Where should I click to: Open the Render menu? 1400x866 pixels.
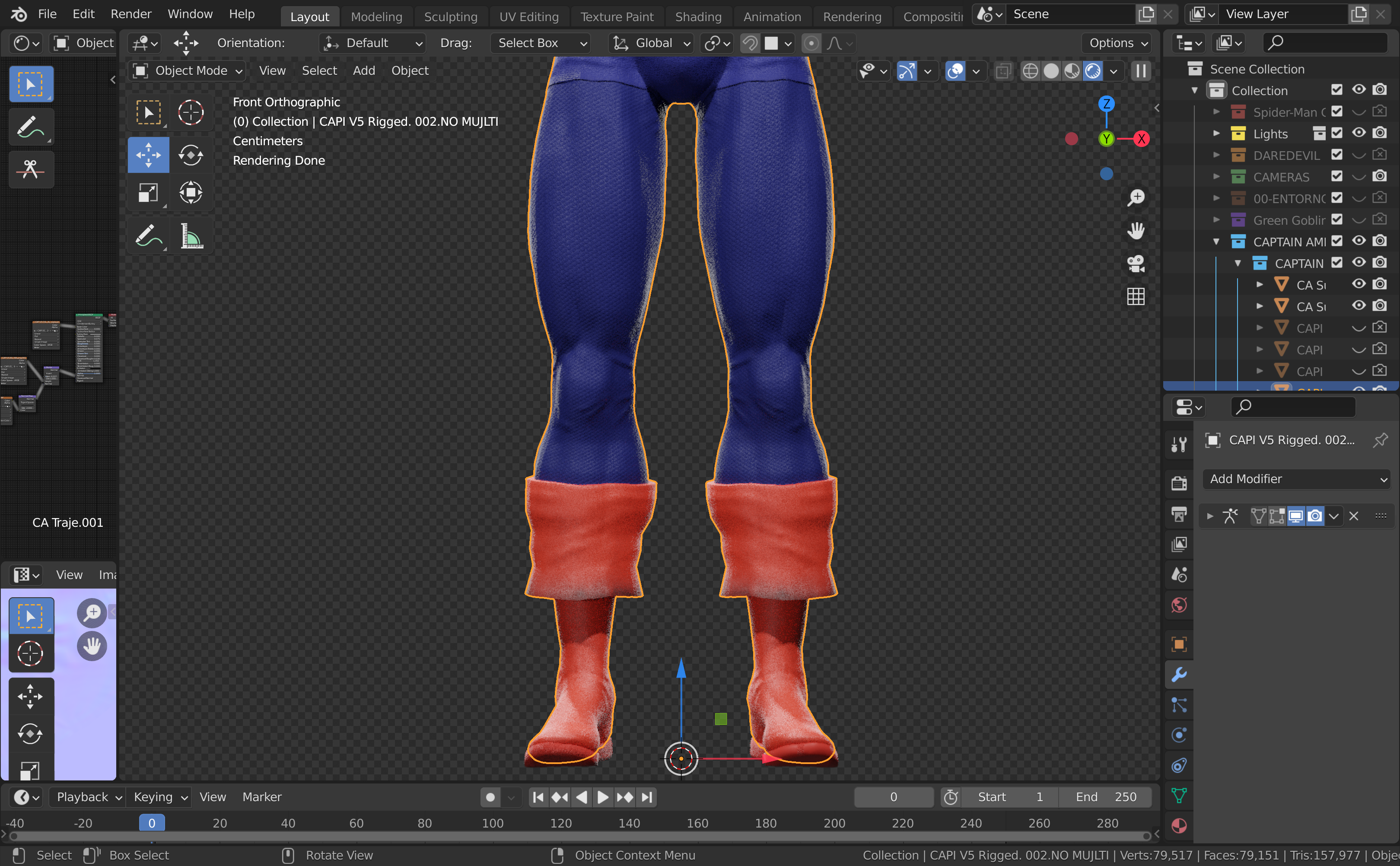pyautogui.click(x=131, y=14)
